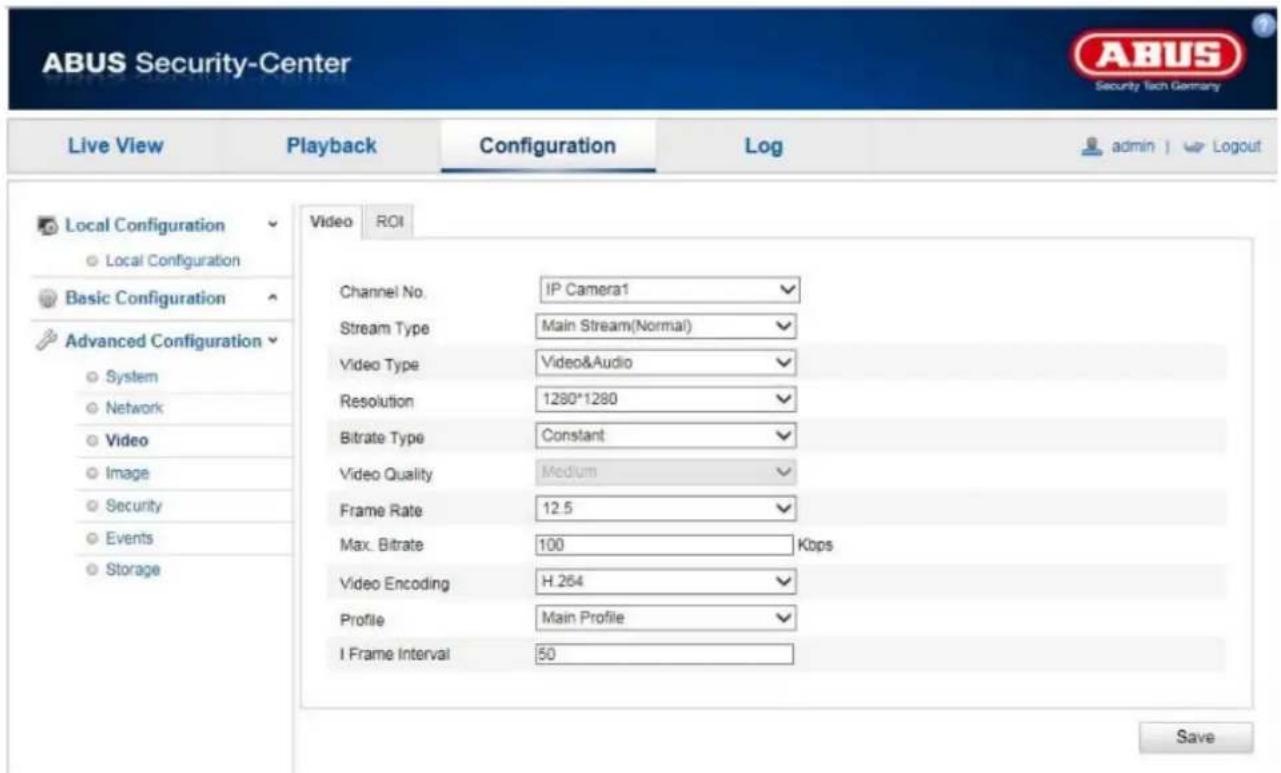The width and height of the screenshot is (1281, 773).
Task: Open Image settings in sidebar
Action: pos(127,473)
